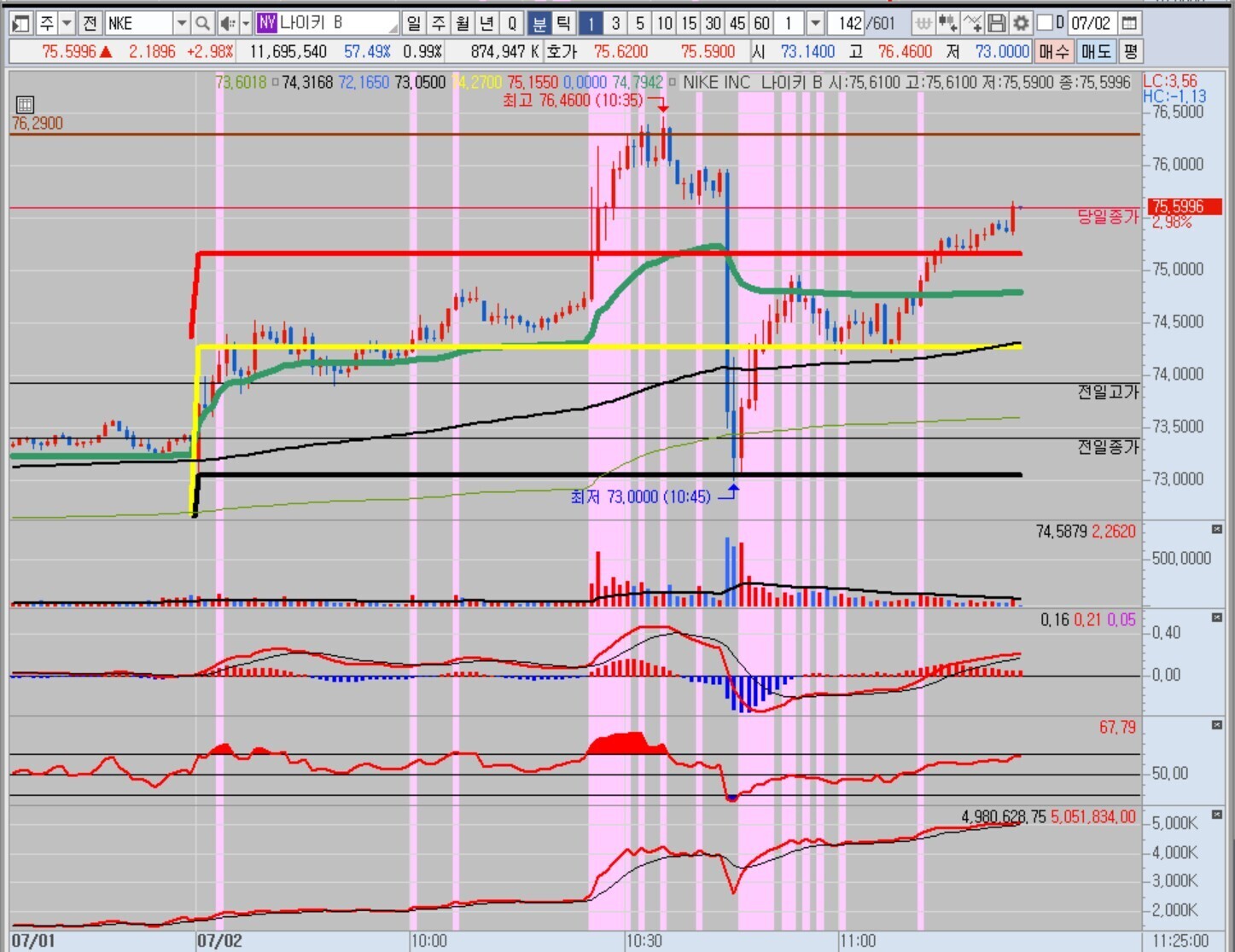This screenshot has height=952, width=1235.
Task: Expand the NKE symbol history dropdown
Action: [182, 23]
